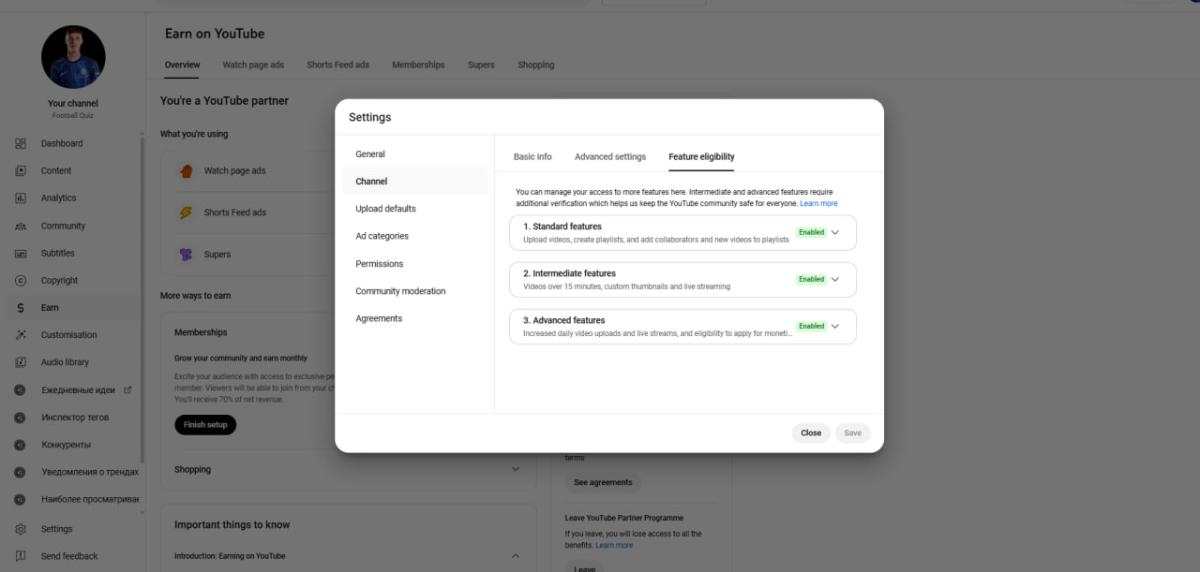Click the Dashboard icon in sidebar

(20, 143)
